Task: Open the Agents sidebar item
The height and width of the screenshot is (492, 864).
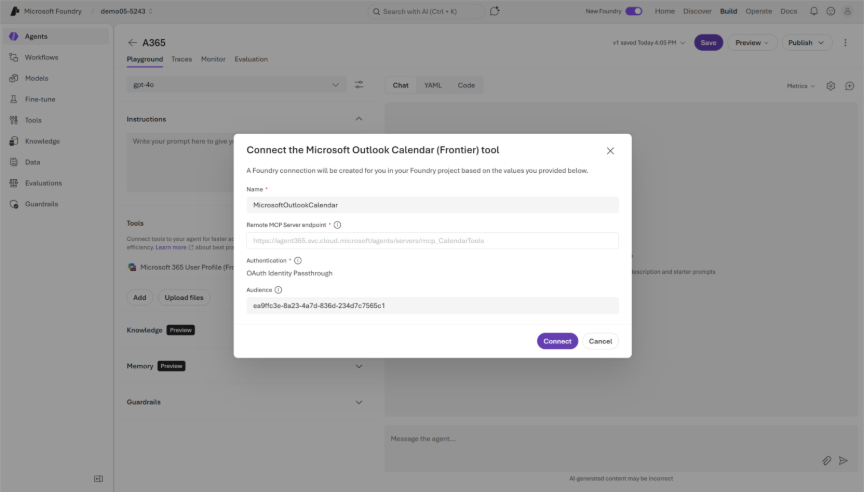Action: [x=55, y=36]
